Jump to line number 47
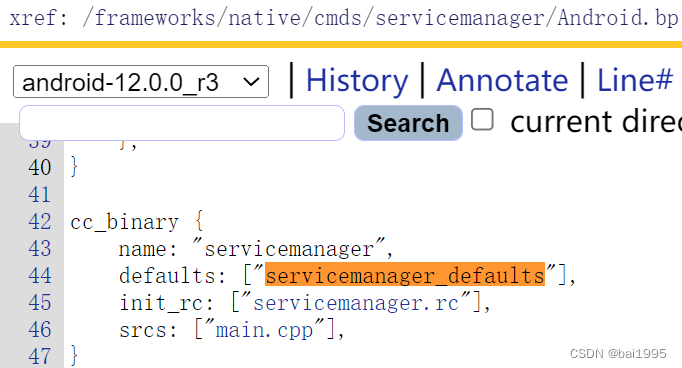682x368 pixels. [40, 356]
